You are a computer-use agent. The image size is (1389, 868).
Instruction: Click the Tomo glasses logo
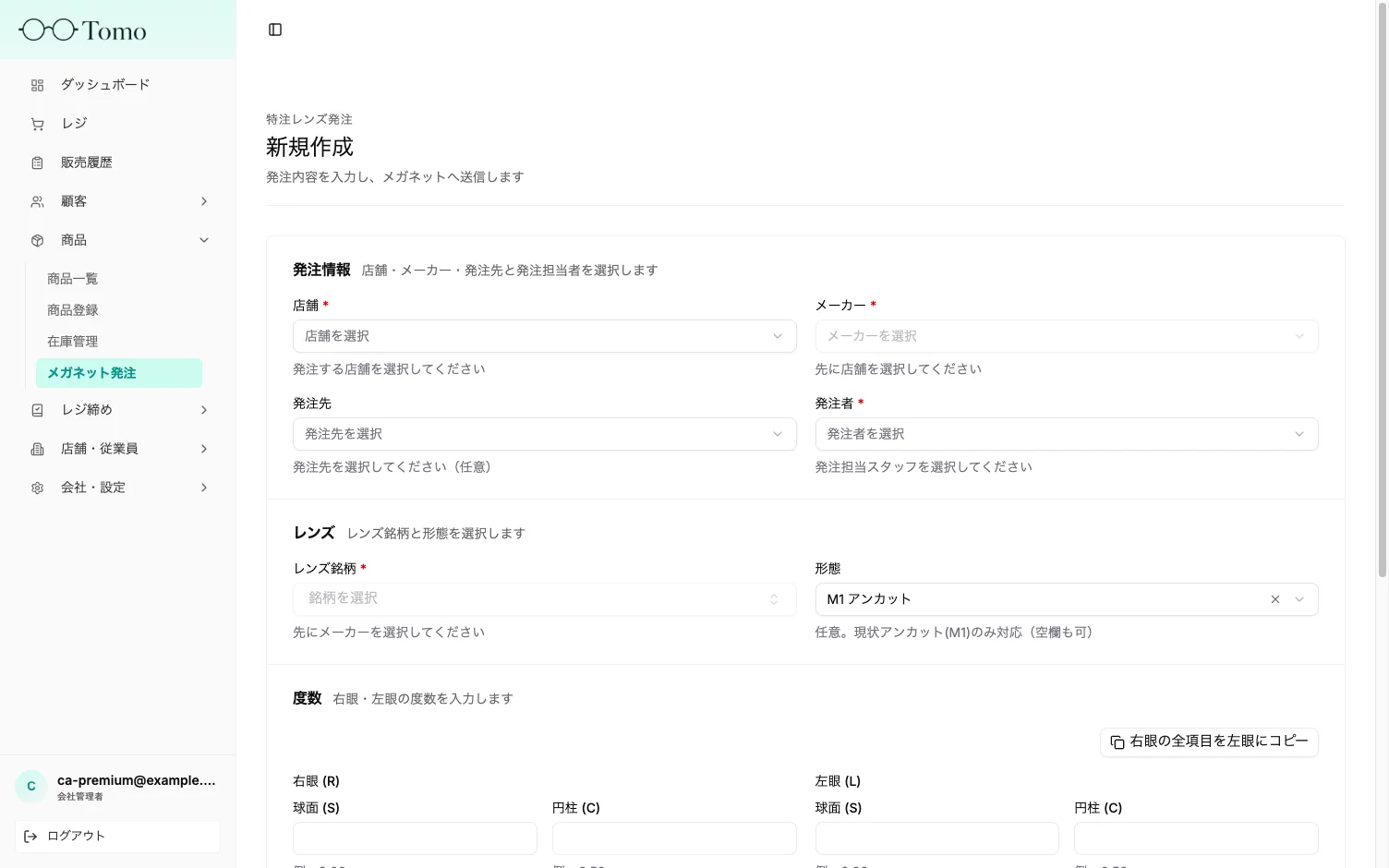[82, 30]
